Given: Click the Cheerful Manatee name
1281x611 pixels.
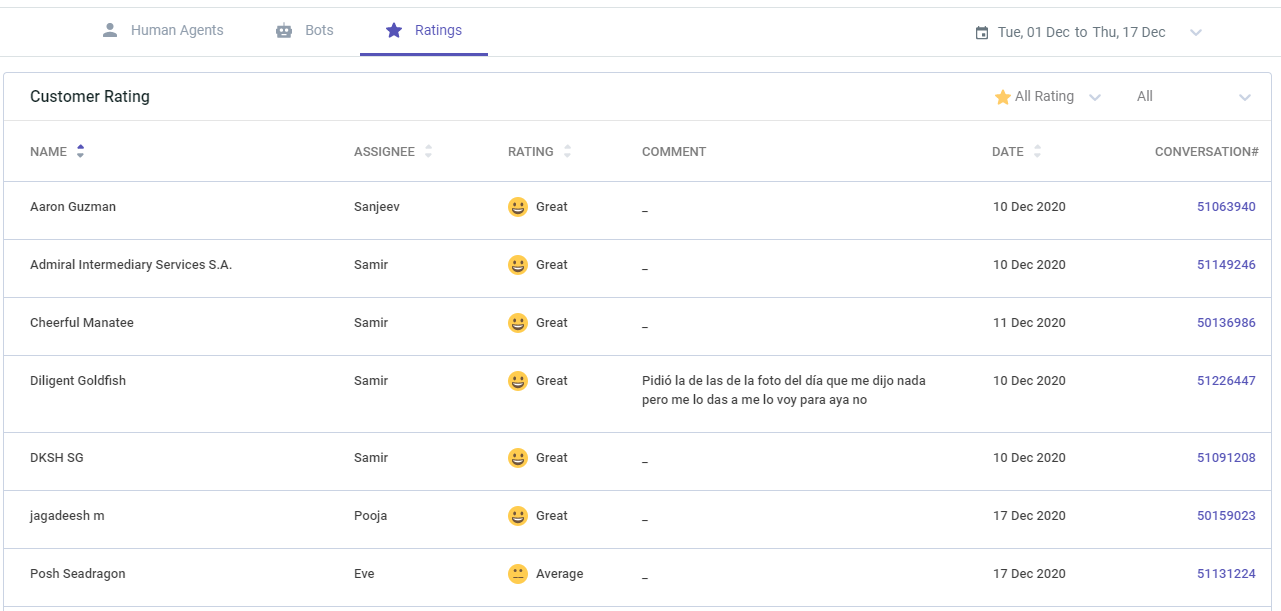Looking at the screenshot, I should click(82, 323).
